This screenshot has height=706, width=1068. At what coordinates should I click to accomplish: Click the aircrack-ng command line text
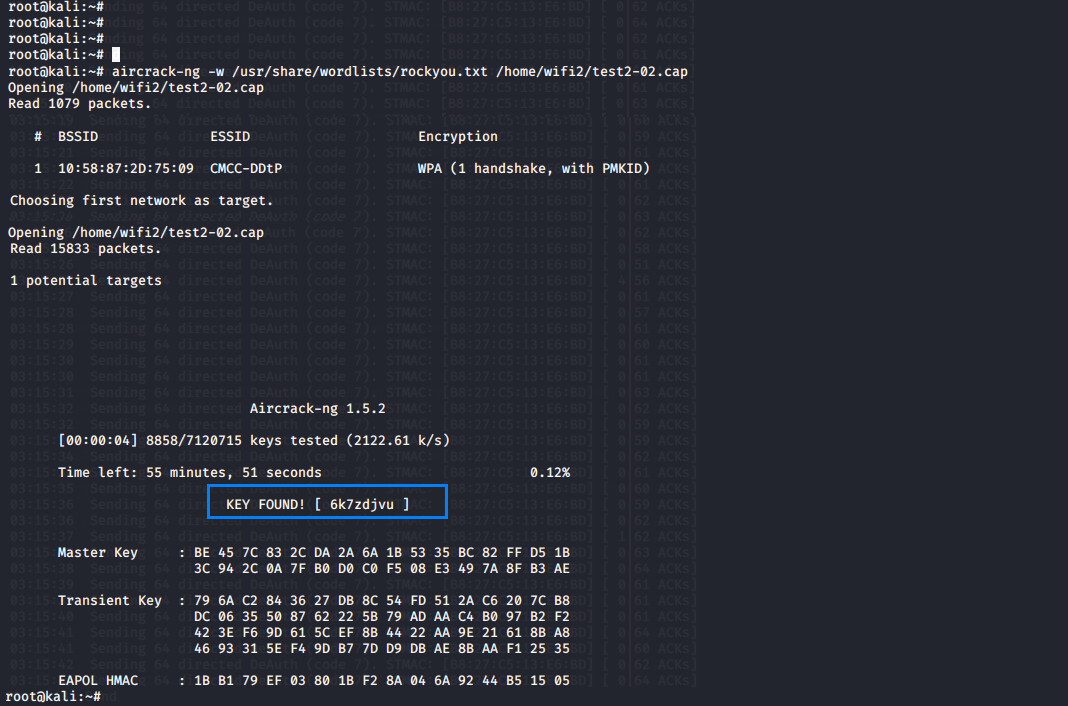400,71
